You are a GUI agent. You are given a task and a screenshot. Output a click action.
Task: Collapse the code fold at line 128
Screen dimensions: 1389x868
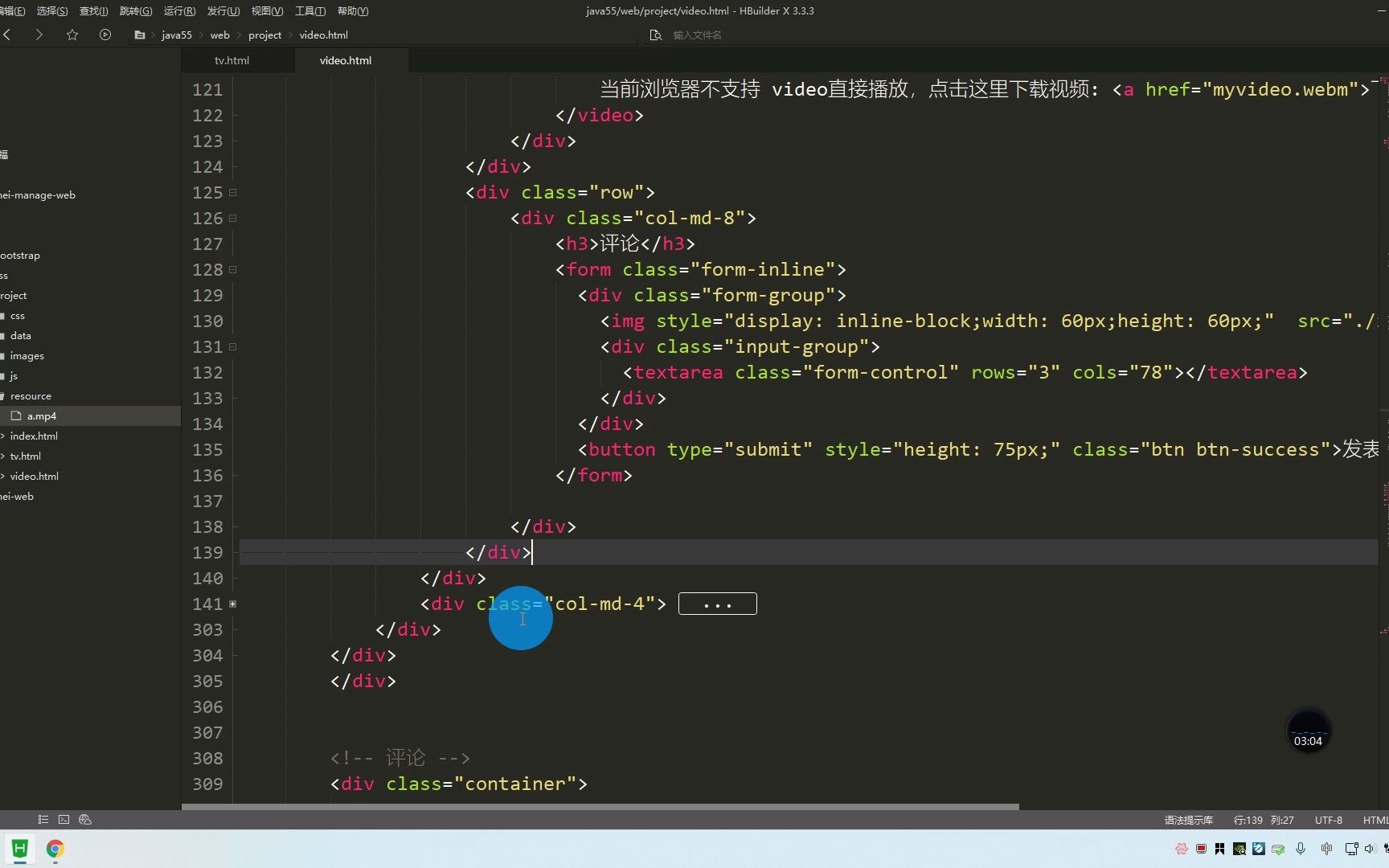point(233,269)
